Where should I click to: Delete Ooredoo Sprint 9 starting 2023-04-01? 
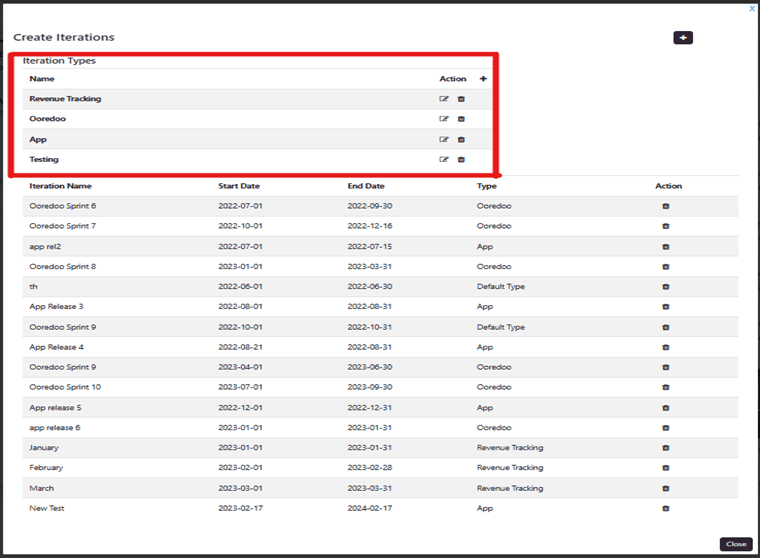coord(665,367)
